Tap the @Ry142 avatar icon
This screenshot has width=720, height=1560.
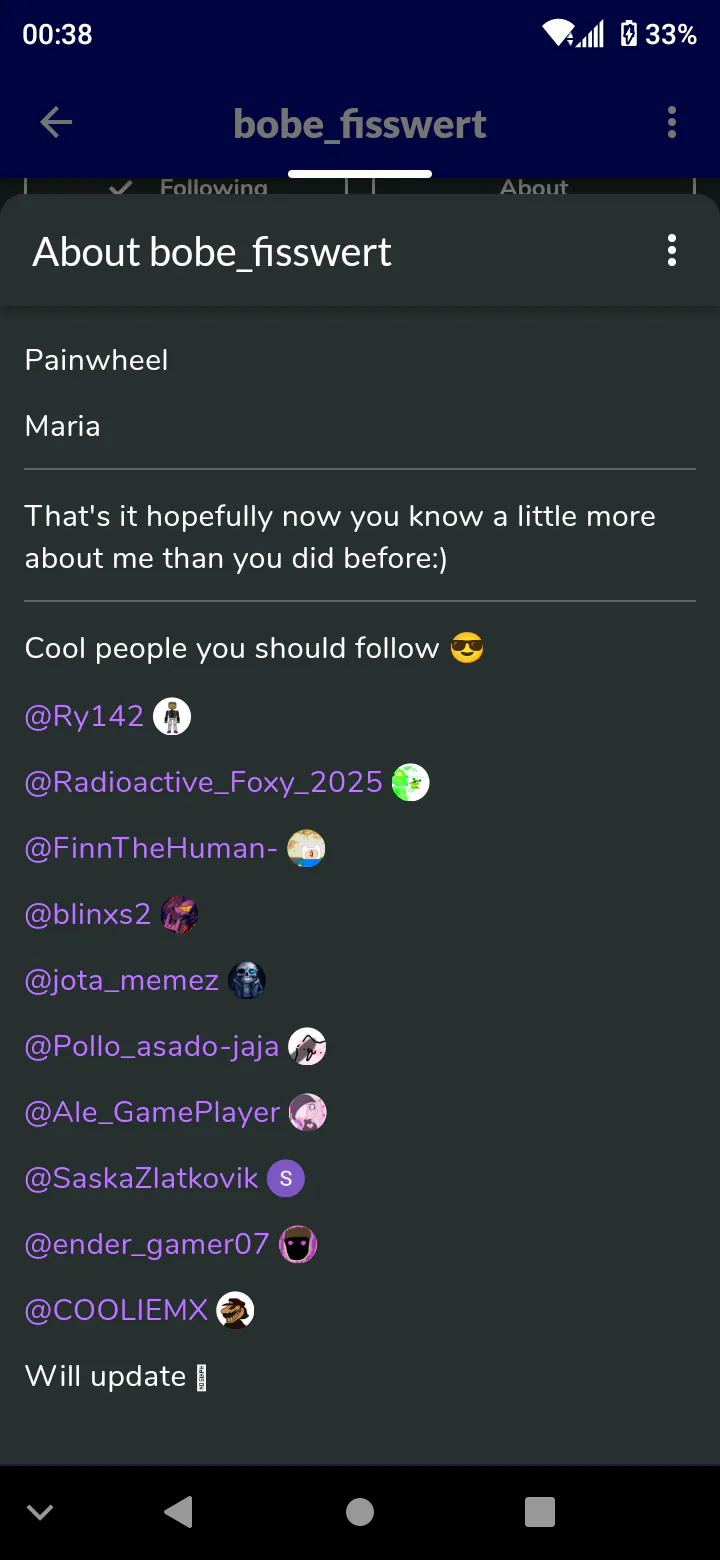pos(172,716)
